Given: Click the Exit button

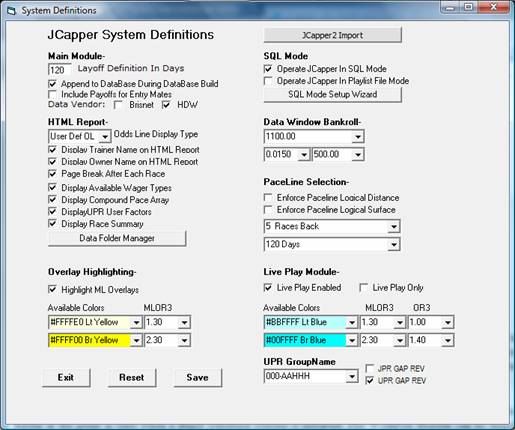Looking at the screenshot, I should coord(66,377).
